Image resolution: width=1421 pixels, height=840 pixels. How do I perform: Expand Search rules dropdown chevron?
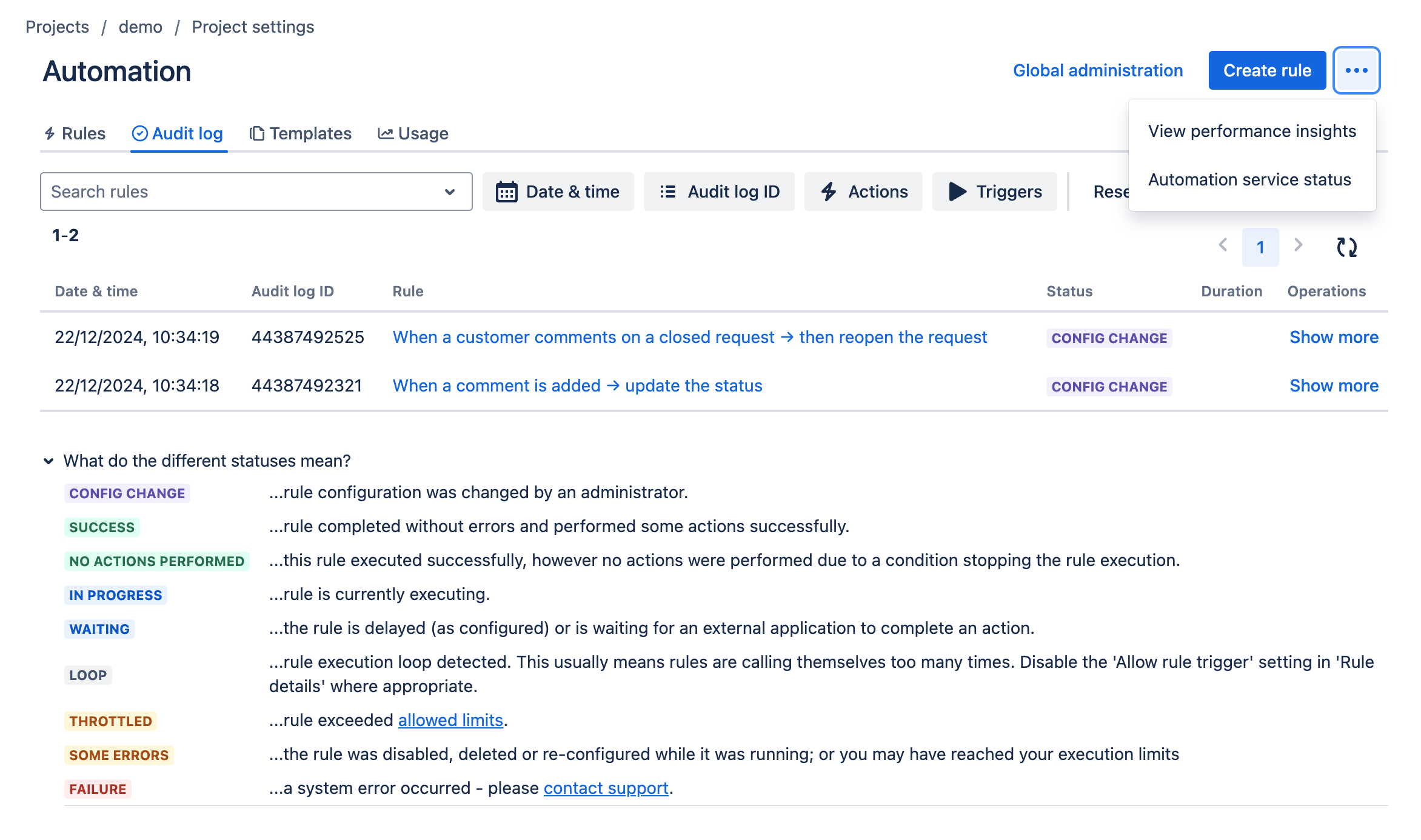(x=450, y=192)
